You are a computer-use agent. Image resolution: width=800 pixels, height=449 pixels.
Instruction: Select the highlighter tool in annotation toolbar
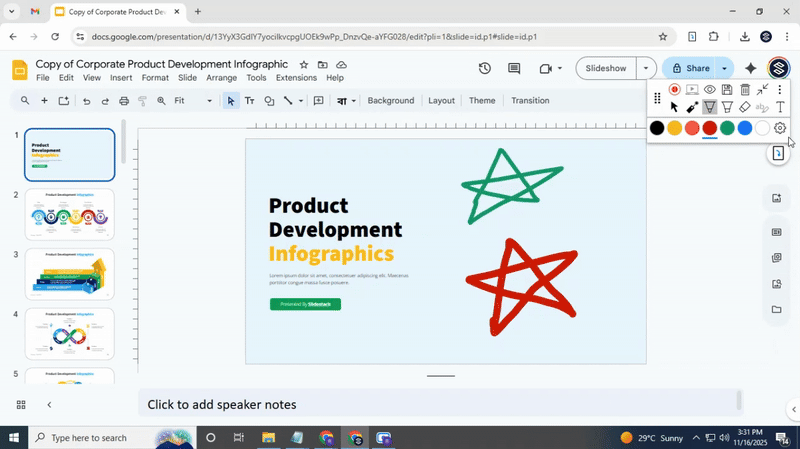point(727,107)
